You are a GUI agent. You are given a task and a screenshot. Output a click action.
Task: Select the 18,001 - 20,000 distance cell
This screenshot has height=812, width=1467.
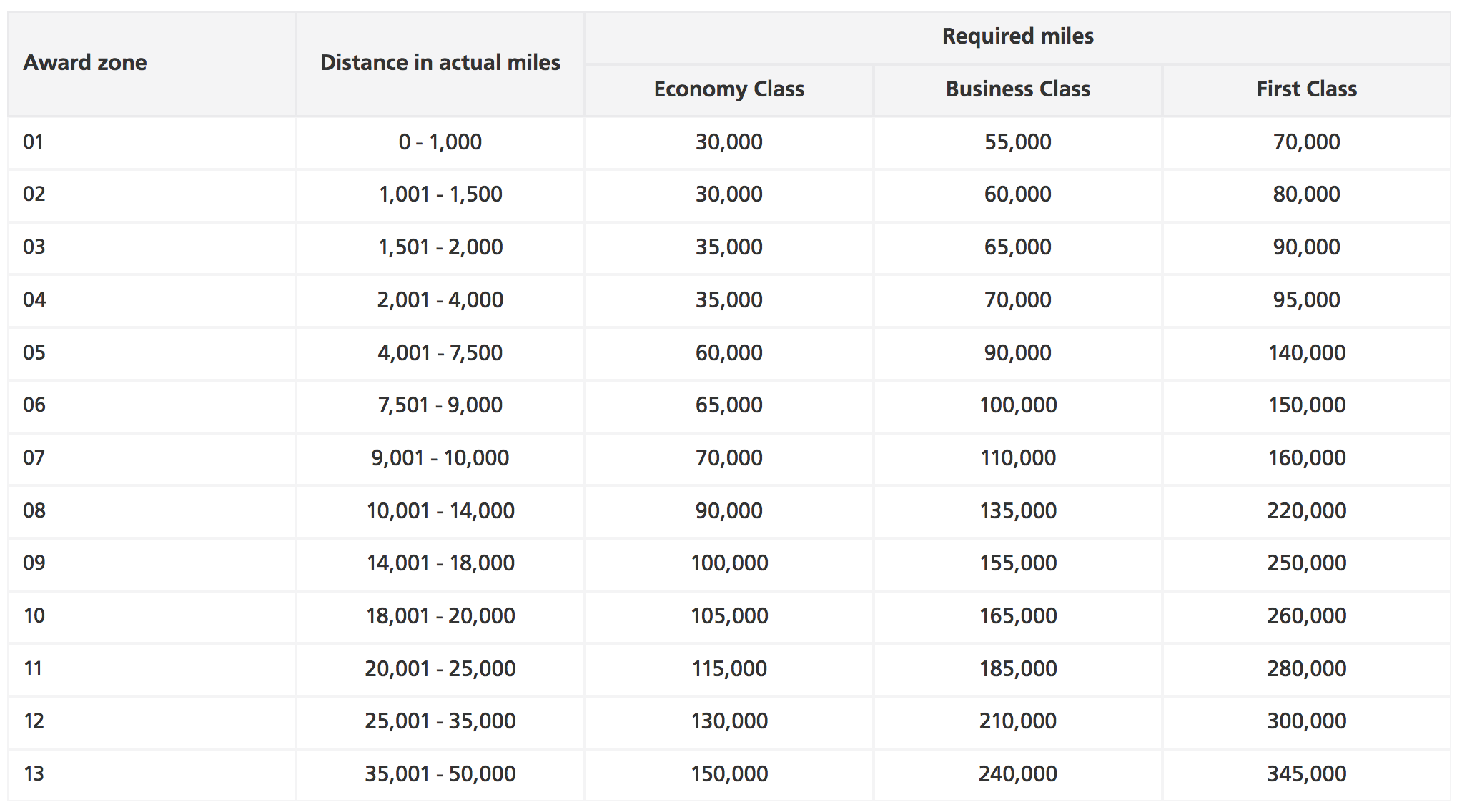click(x=440, y=615)
